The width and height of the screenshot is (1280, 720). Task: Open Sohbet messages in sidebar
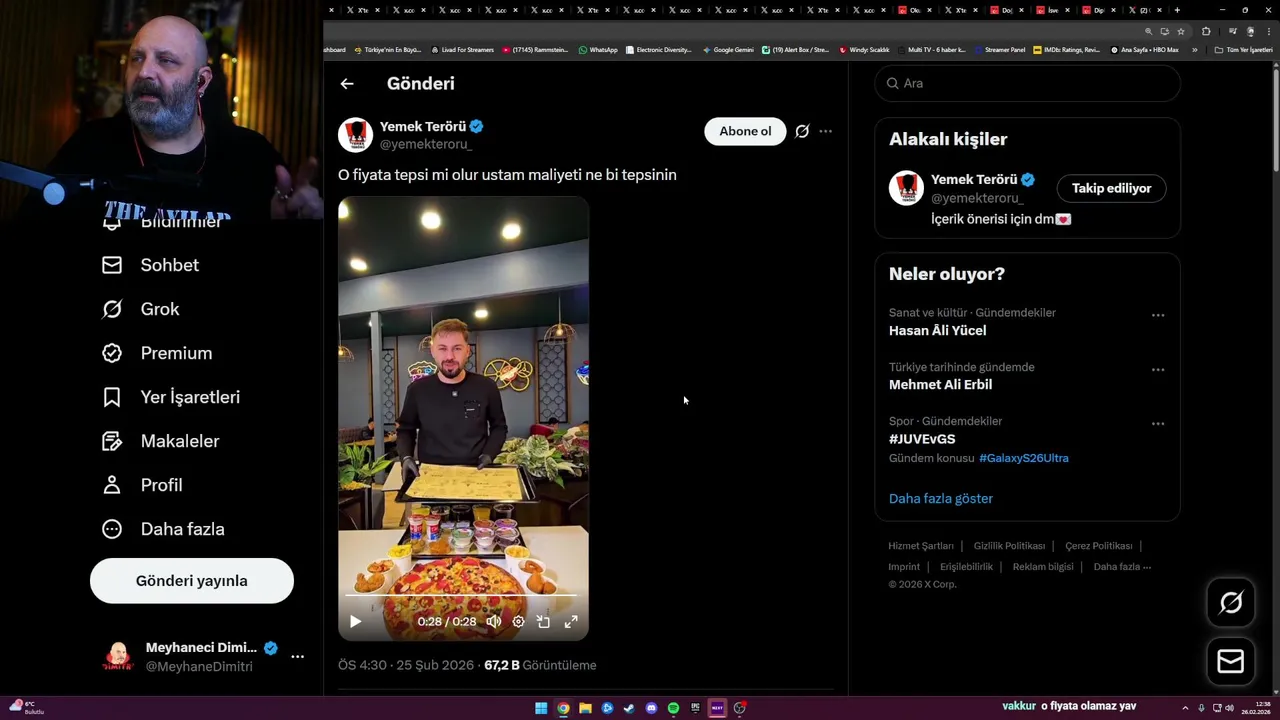tap(150, 265)
